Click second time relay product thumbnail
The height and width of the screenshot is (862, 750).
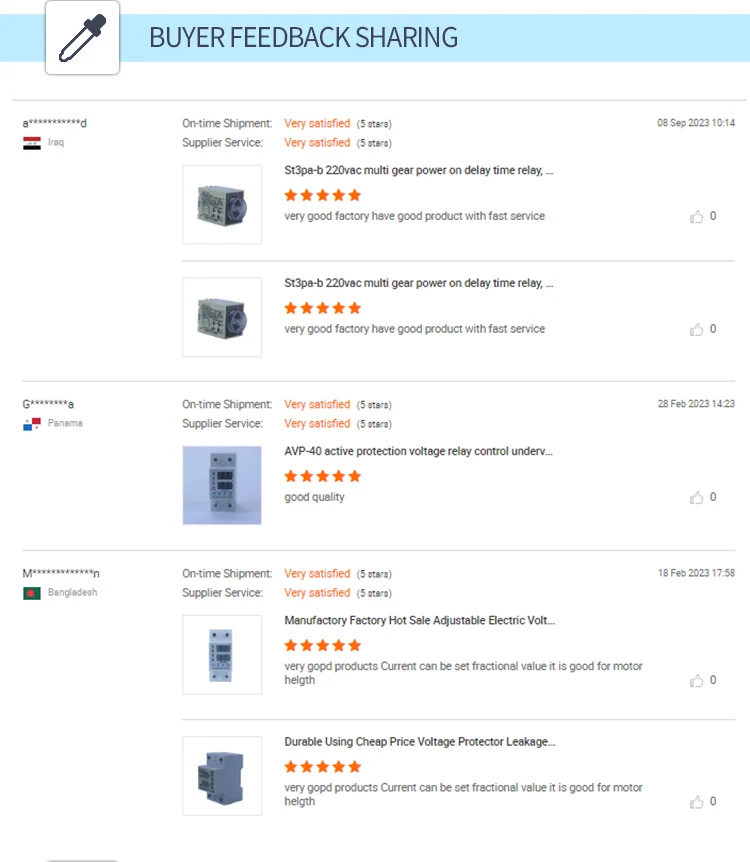[222, 317]
